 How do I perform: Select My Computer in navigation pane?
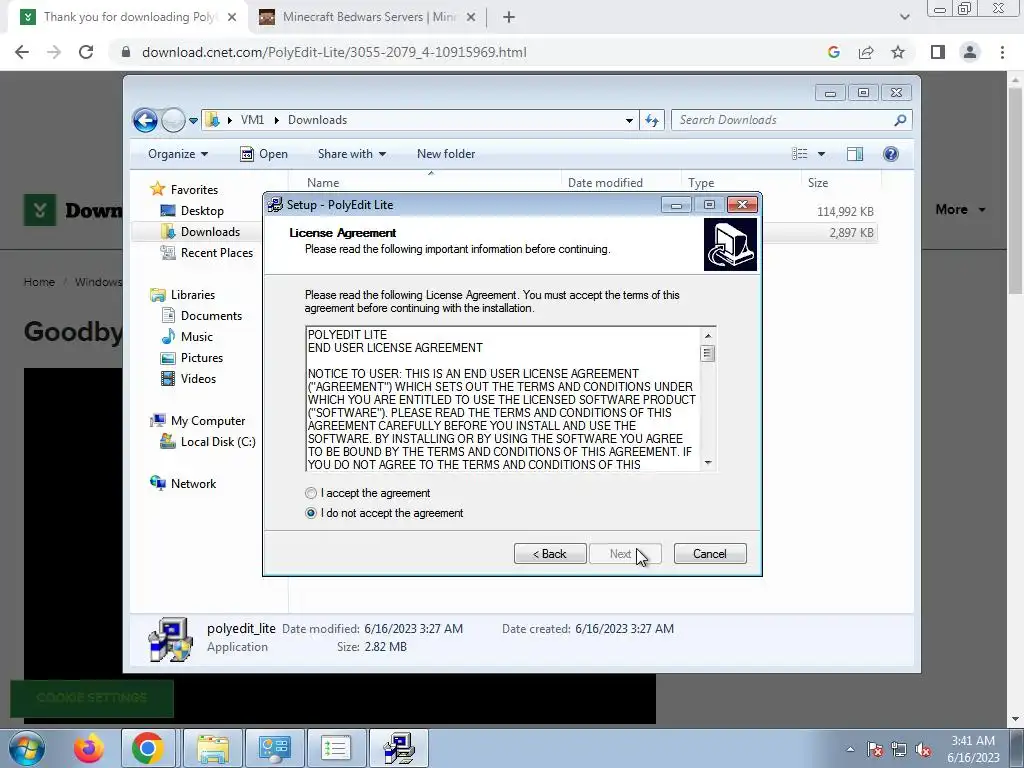208,421
